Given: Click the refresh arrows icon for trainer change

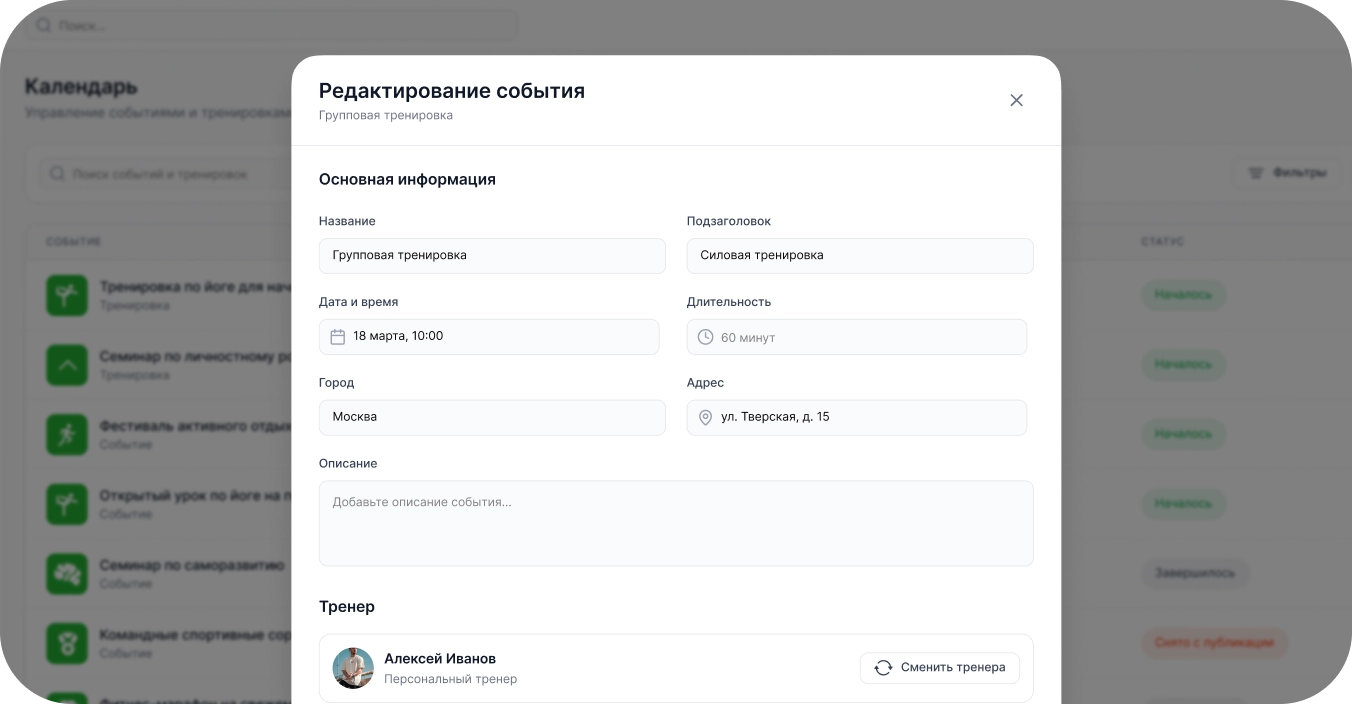Looking at the screenshot, I should pos(883,668).
